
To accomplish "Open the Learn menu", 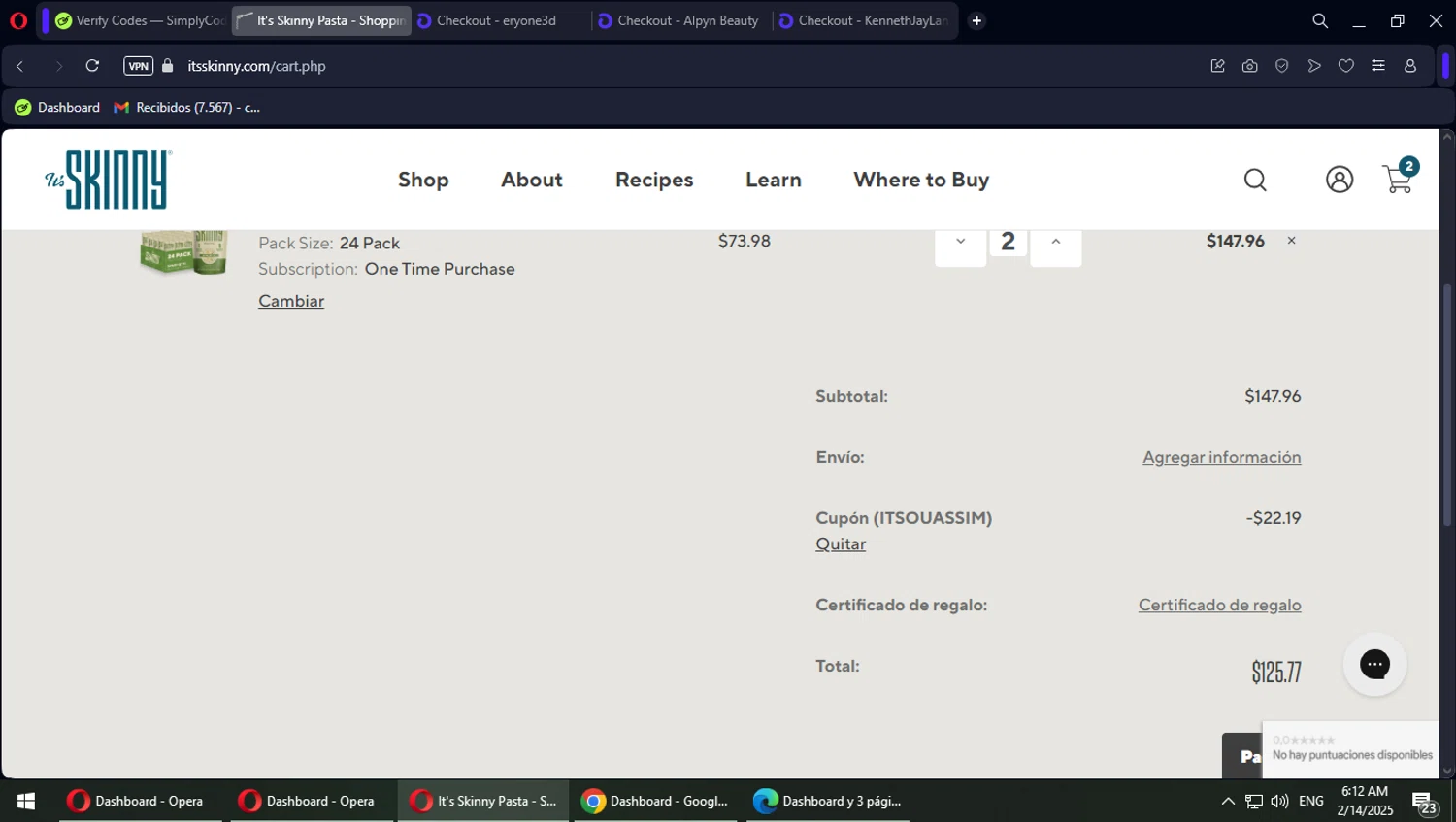I will click(x=774, y=180).
